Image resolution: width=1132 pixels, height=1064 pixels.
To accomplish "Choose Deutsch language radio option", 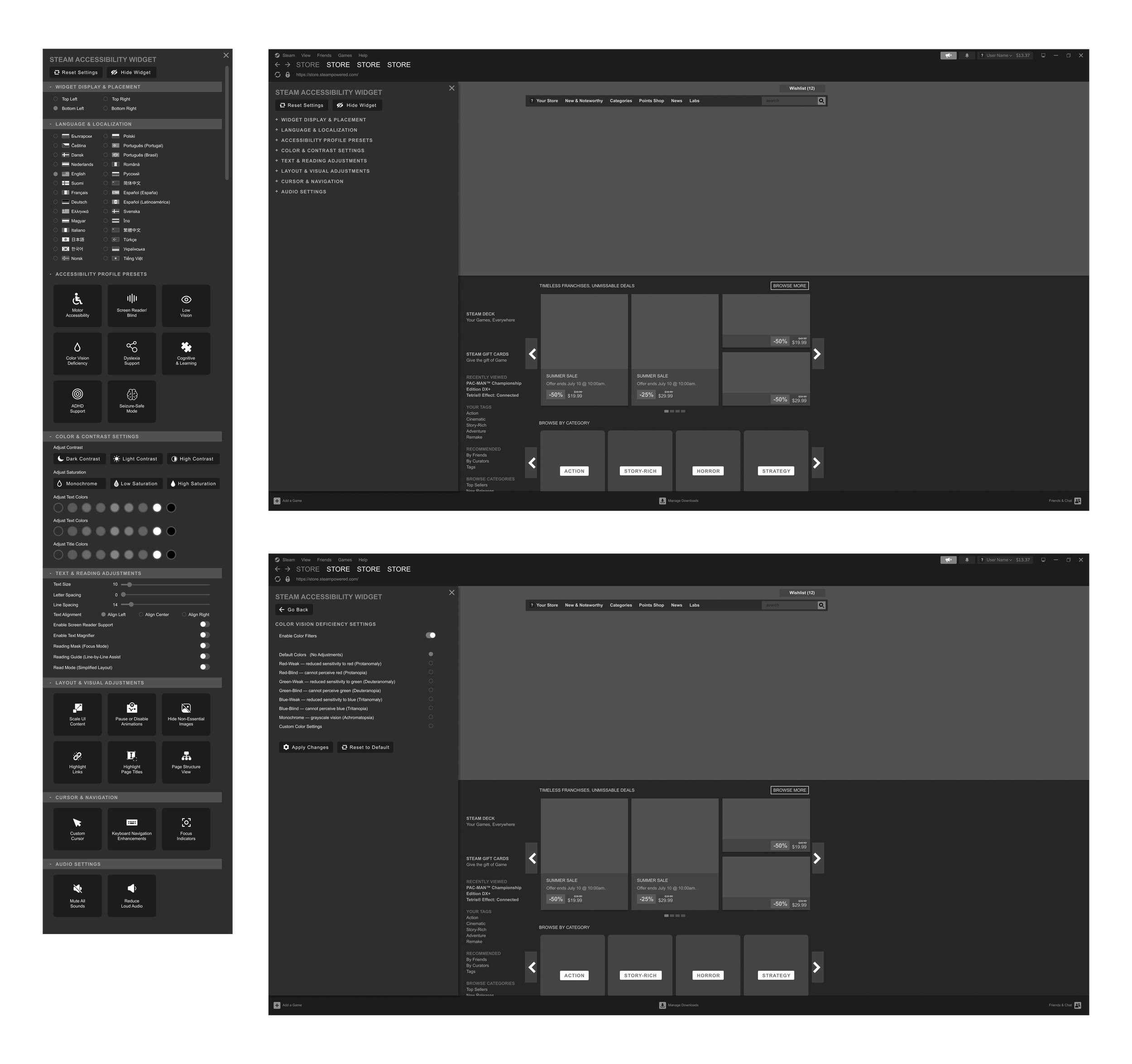I will (x=56, y=201).
